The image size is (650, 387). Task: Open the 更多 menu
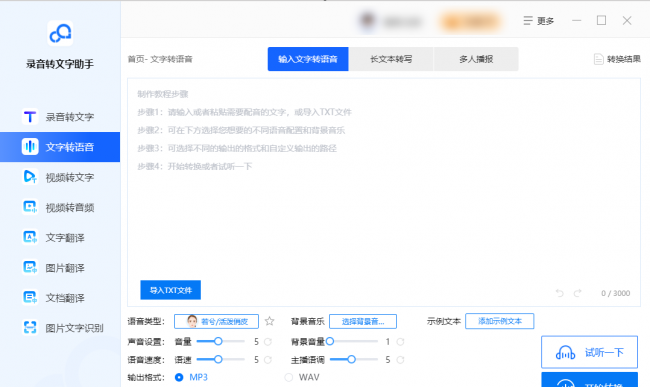tap(538, 21)
